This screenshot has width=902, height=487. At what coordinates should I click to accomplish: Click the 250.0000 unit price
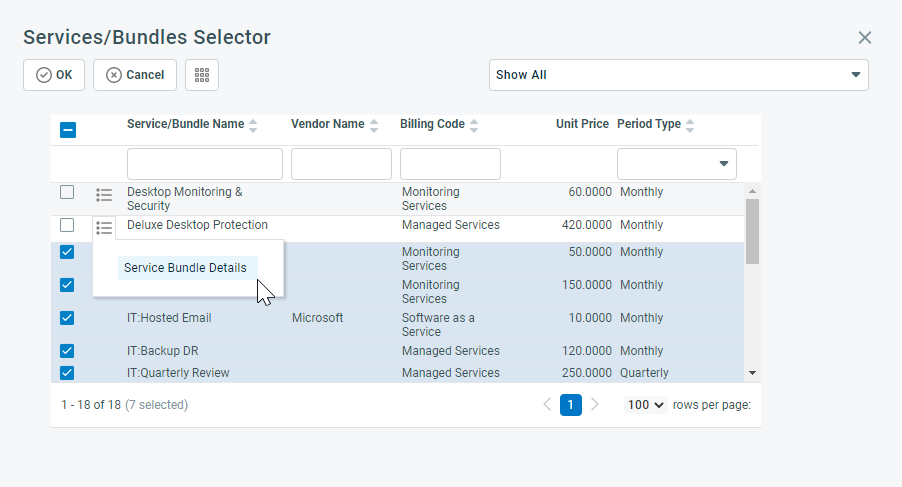(x=587, y=373)
